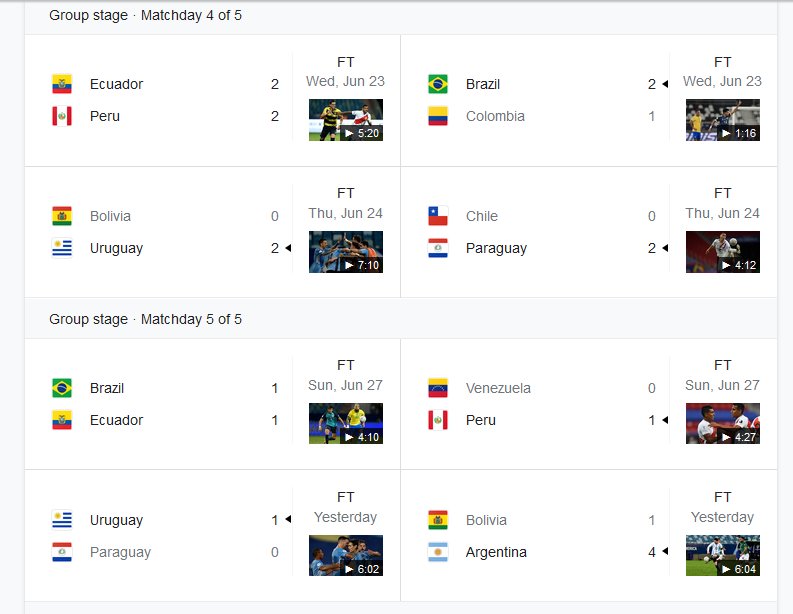
Task: Click the Brazil flag in the Brazil vs Colombia match
Action: pos(437,84)
